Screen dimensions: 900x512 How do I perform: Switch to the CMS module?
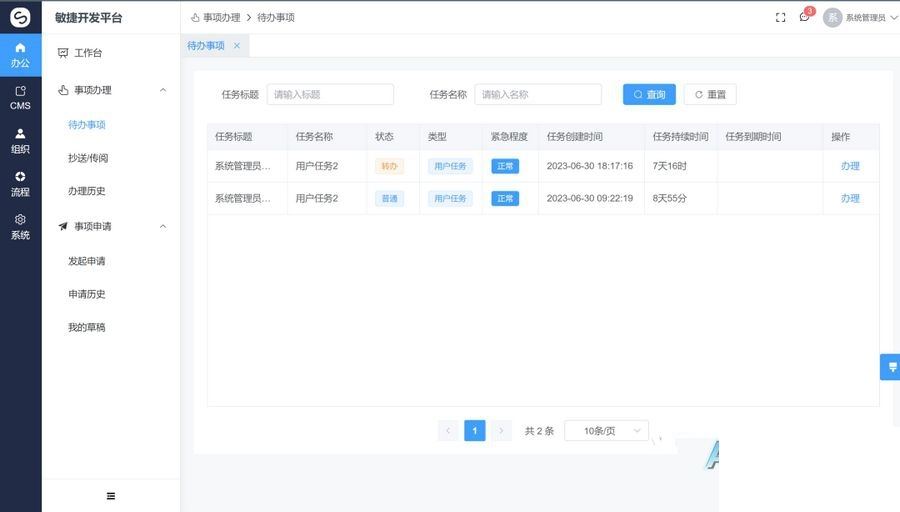click(x=20, y=98)
